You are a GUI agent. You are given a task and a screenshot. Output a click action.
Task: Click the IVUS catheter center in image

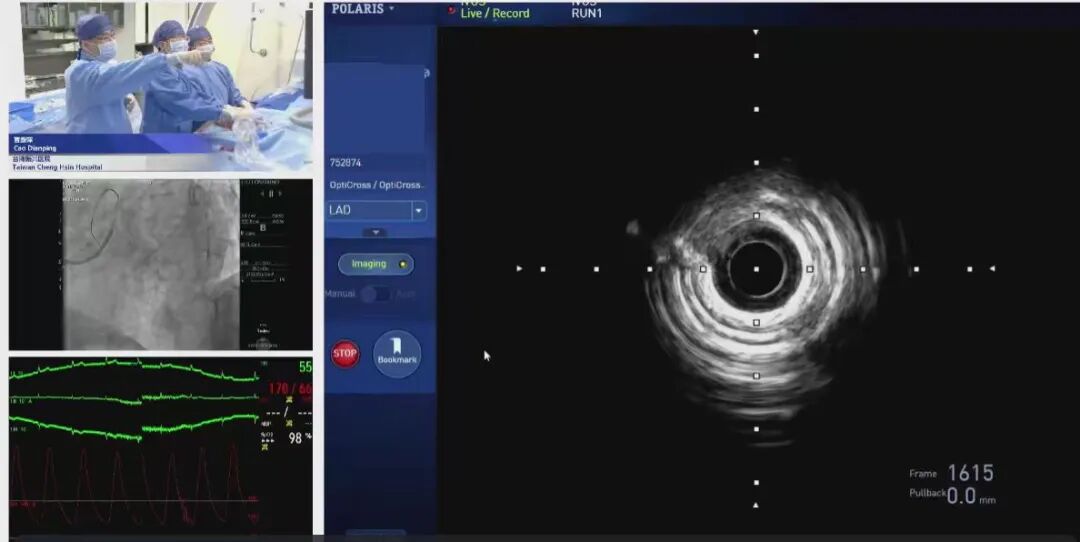pos(756,269)
